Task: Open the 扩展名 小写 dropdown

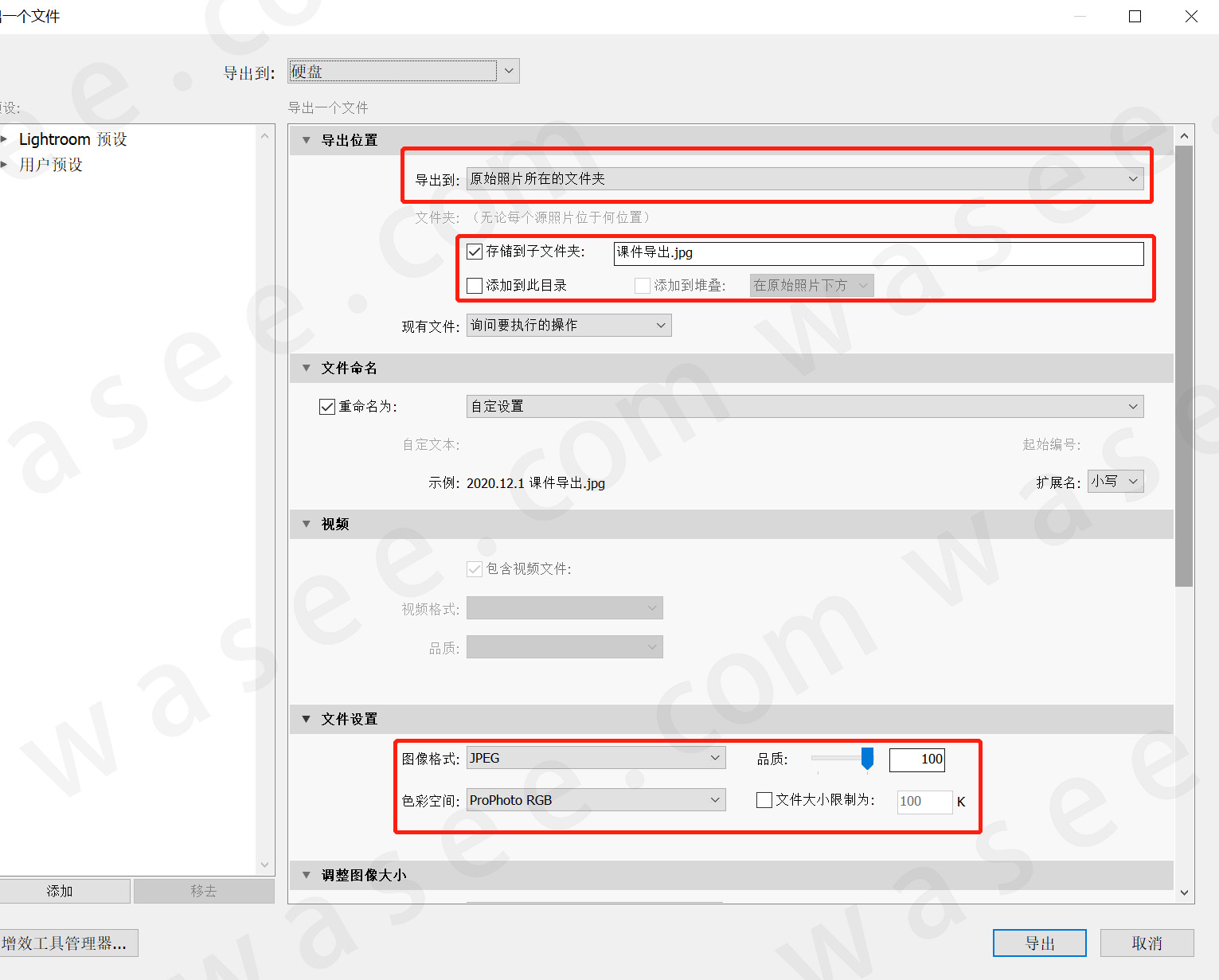Action: pyautogui.click(x=1115, y=482)
